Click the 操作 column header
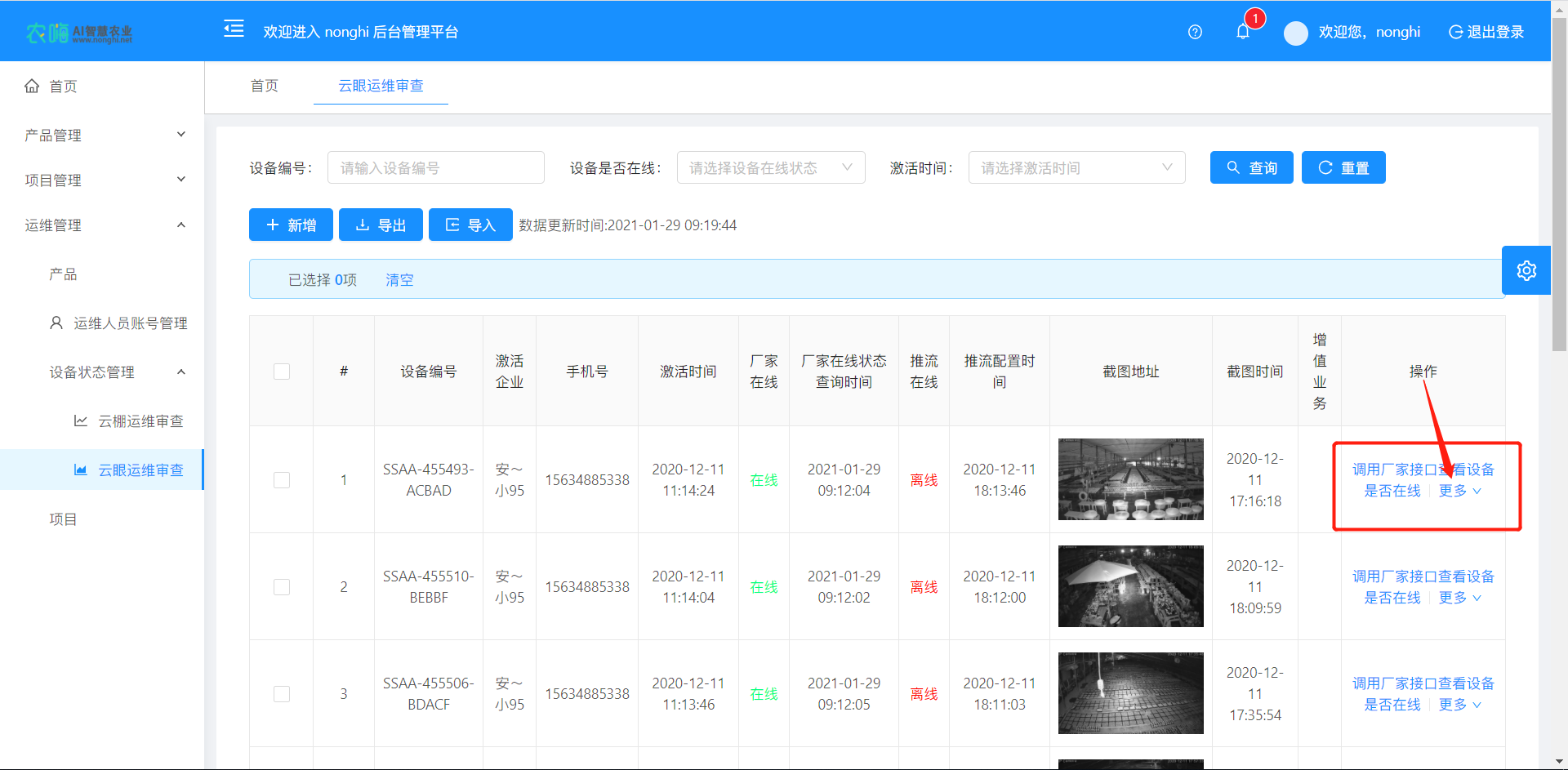Viewport: 1568px width, 770px height. pos(1423,372)
